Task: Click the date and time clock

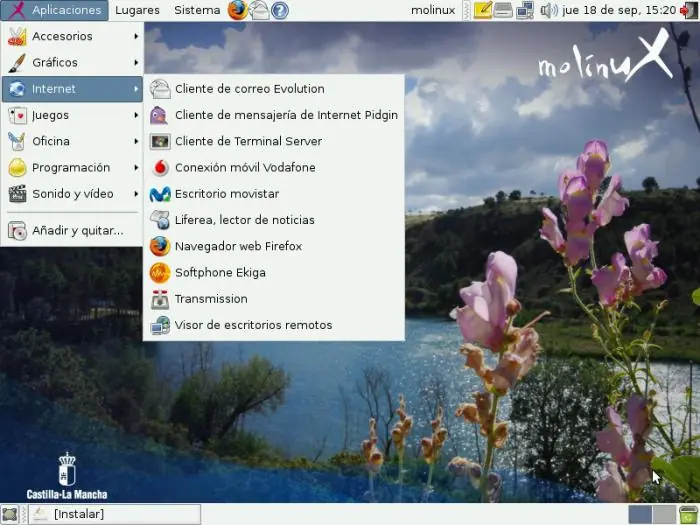Action: click(x=619, y=10)
